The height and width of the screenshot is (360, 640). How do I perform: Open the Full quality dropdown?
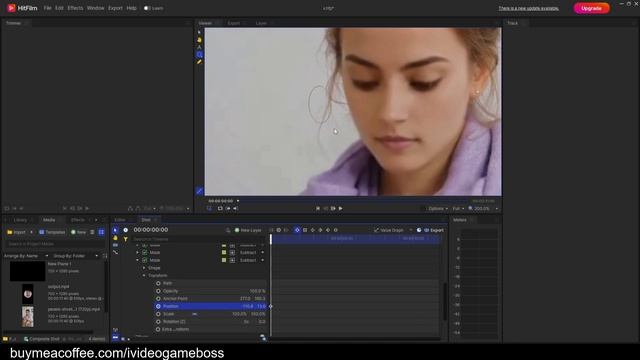coord(458,209)
